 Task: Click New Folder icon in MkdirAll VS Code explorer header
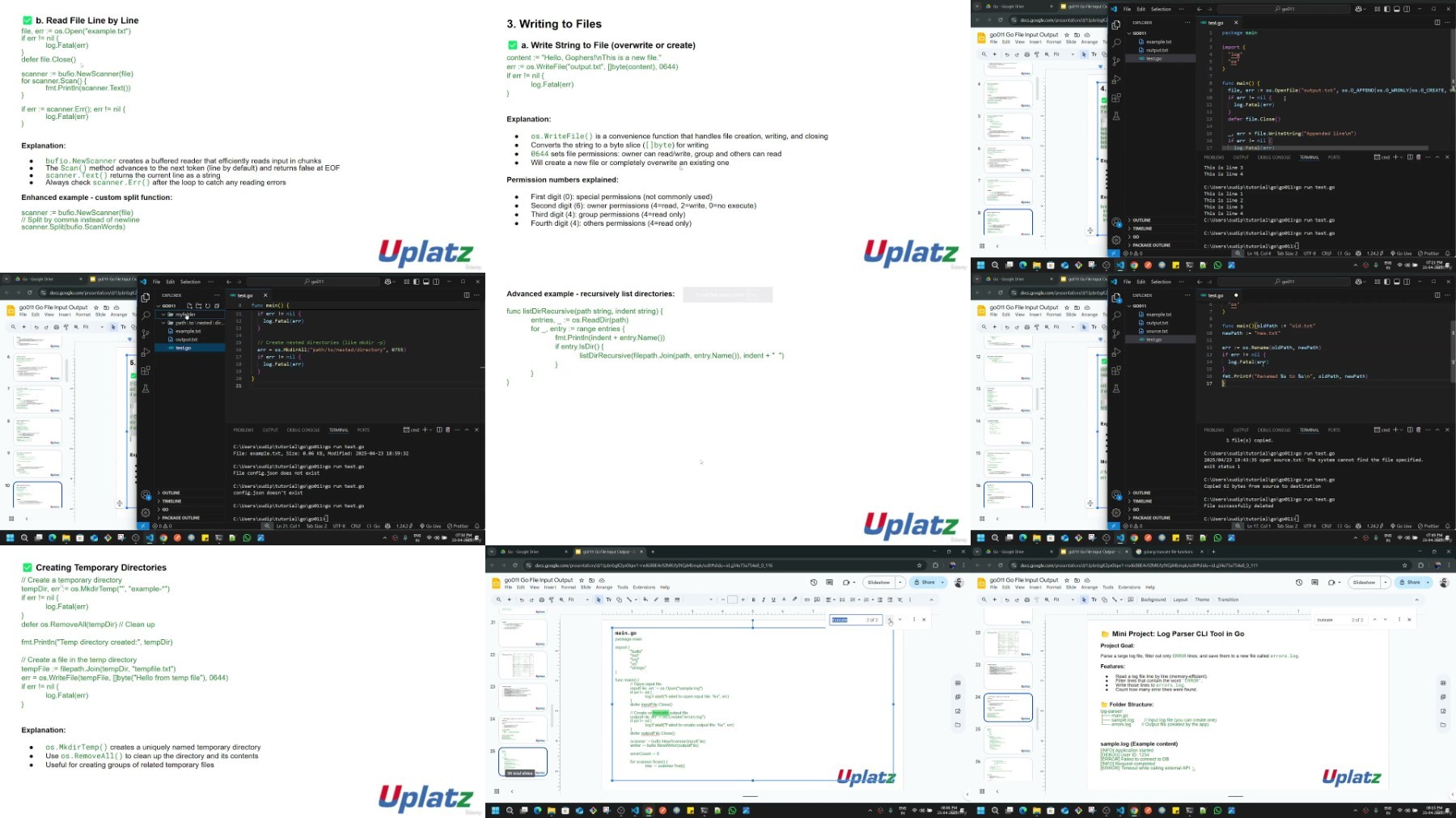pos(198,306)
